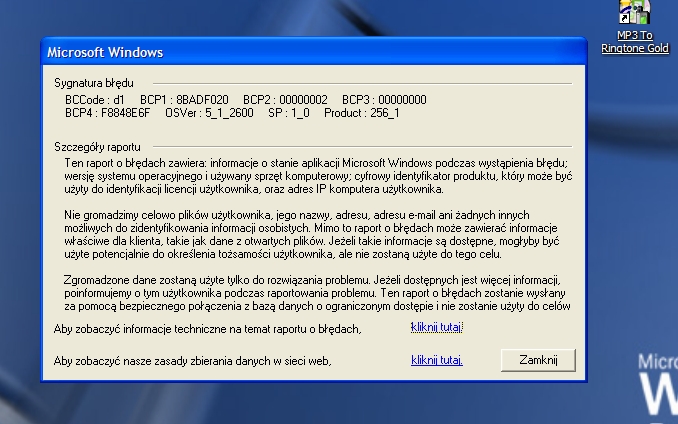Click the BCP3 : 00000000 value
The height and width of the screenshot is (424, 678).
[x=384, y=100]
